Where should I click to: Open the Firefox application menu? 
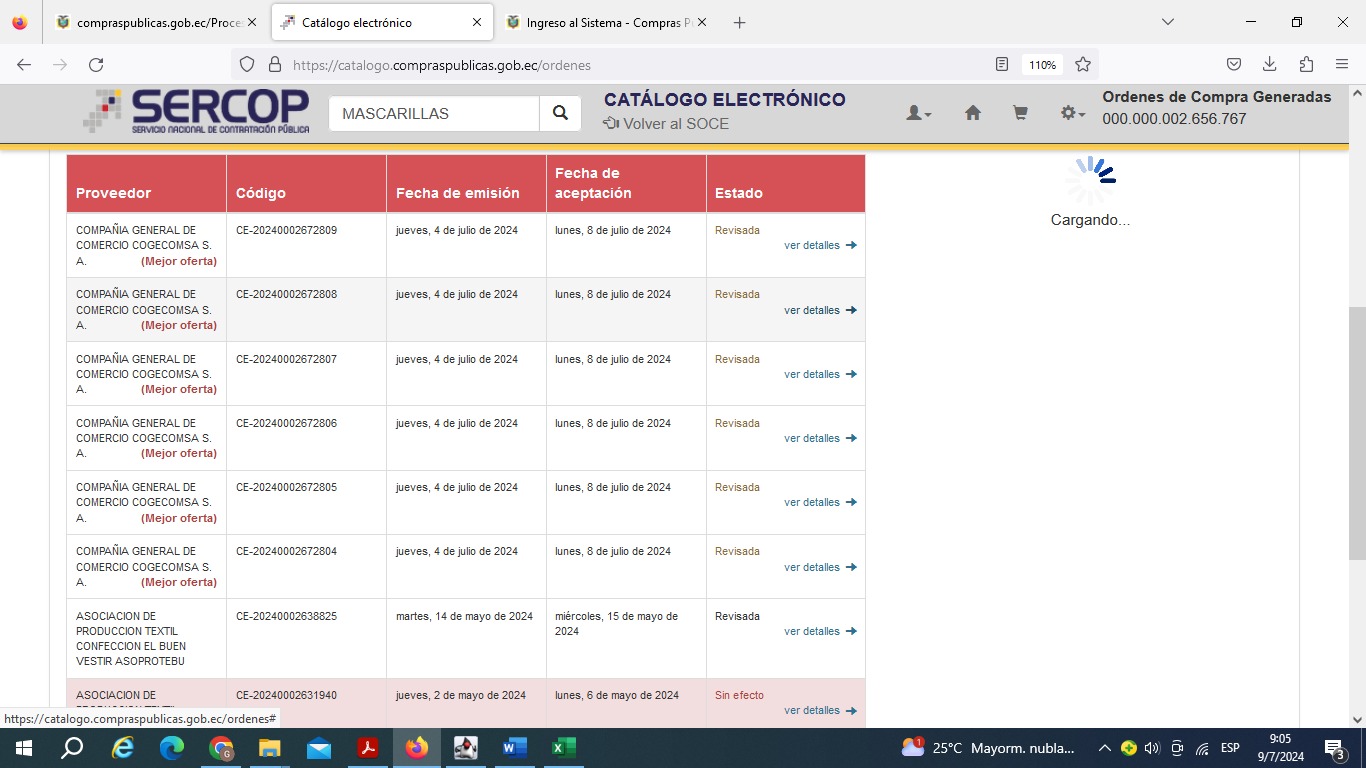[x=1341, y=64]
